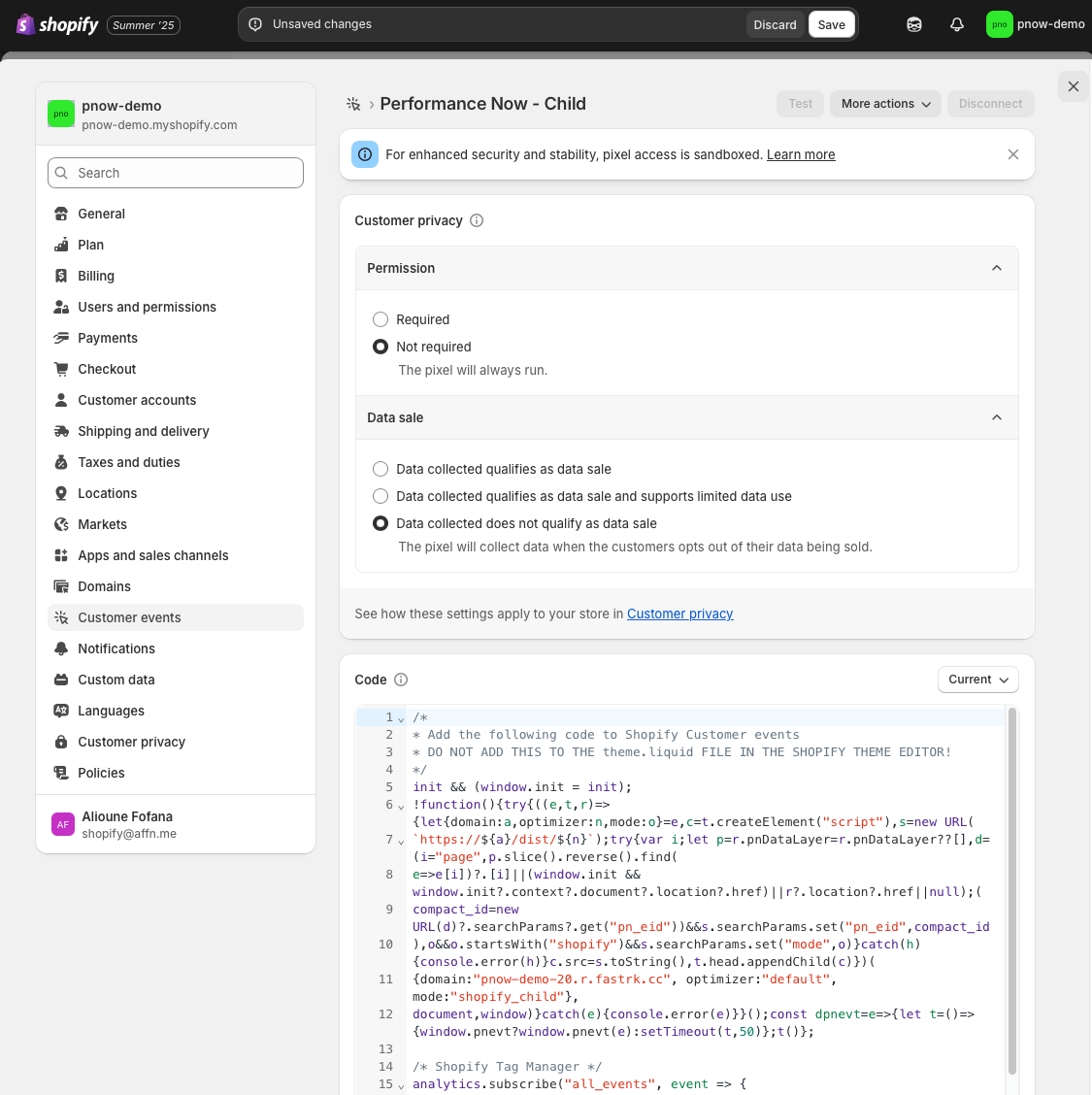Viewport: 1092px width, 1095px height.
Task: Click the pnow-demo store header in sidebar
Action: (x=176, y=114)
